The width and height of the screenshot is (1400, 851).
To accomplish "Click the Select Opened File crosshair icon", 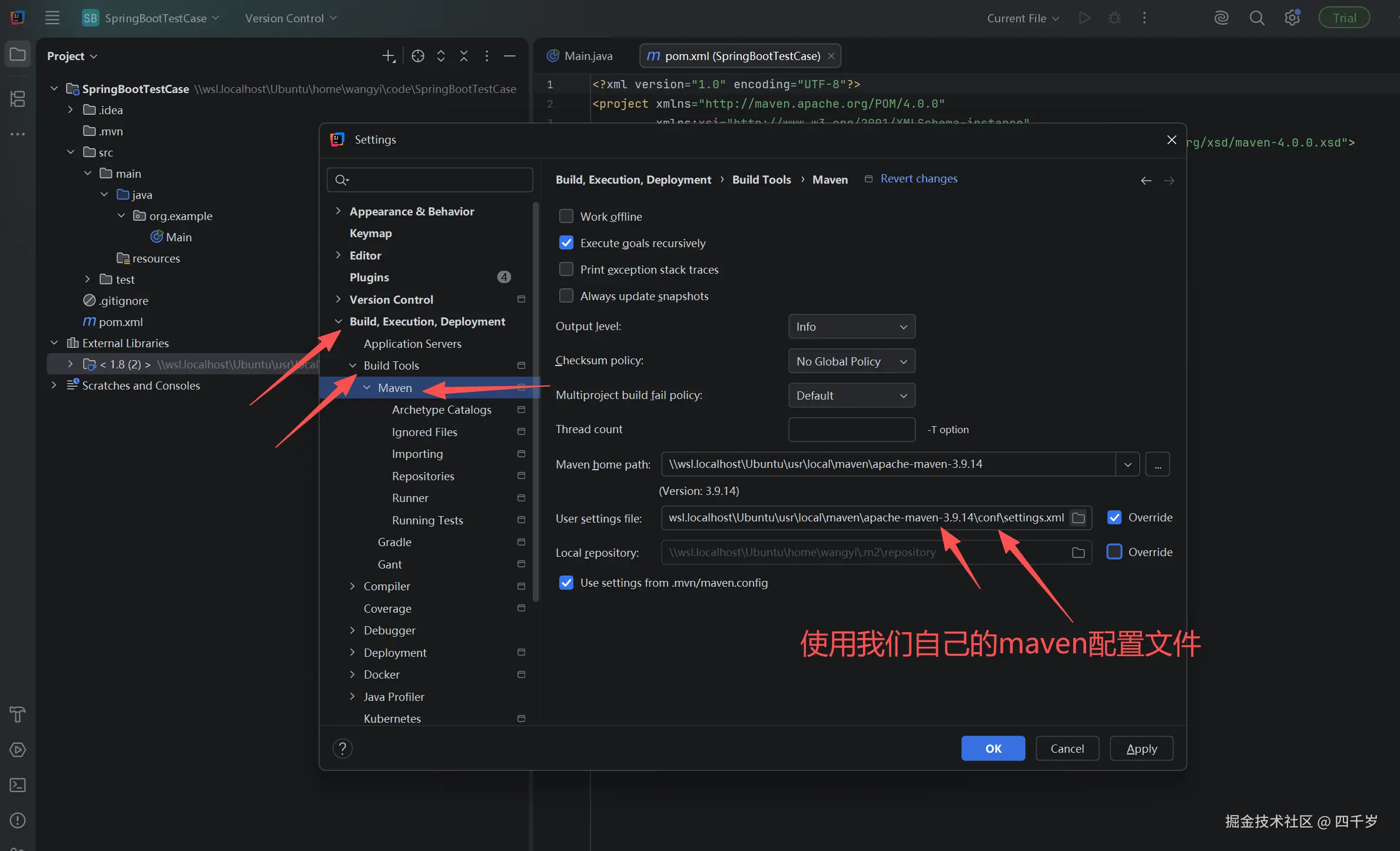I will coord(417,56).
